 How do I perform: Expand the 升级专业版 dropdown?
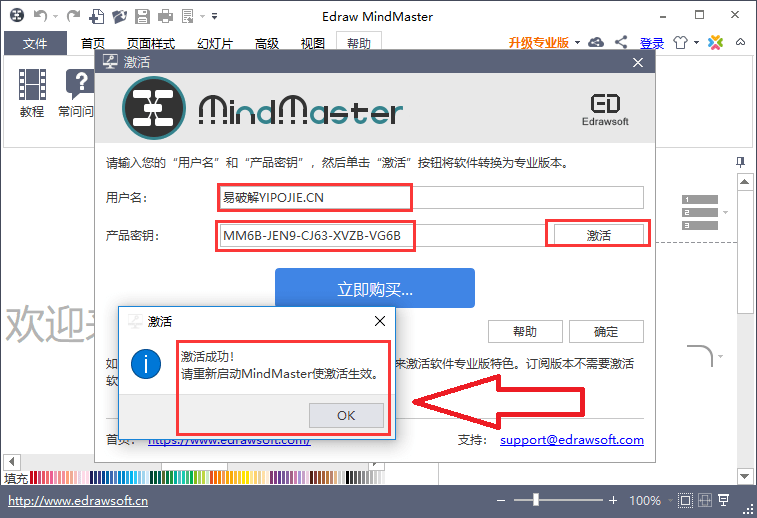point(577,43)
